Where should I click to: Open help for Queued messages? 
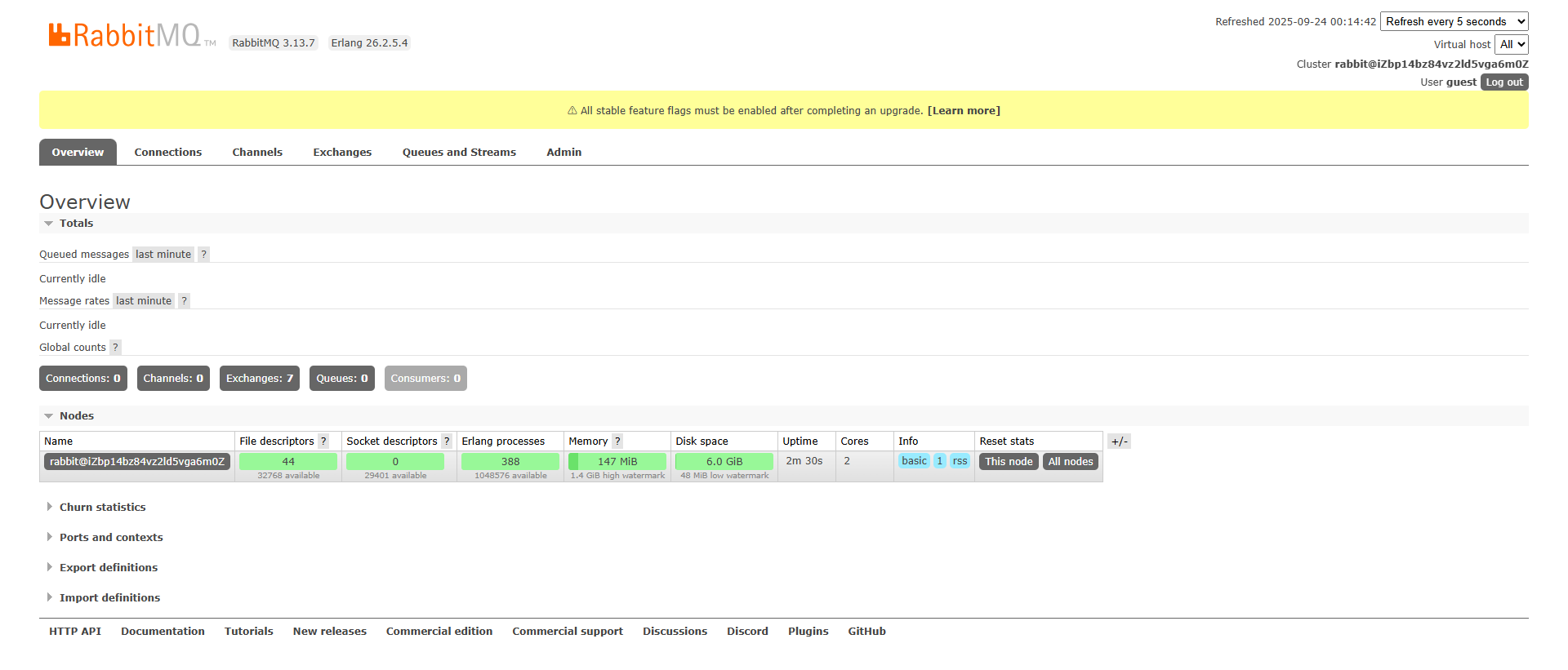click(204, 255)
